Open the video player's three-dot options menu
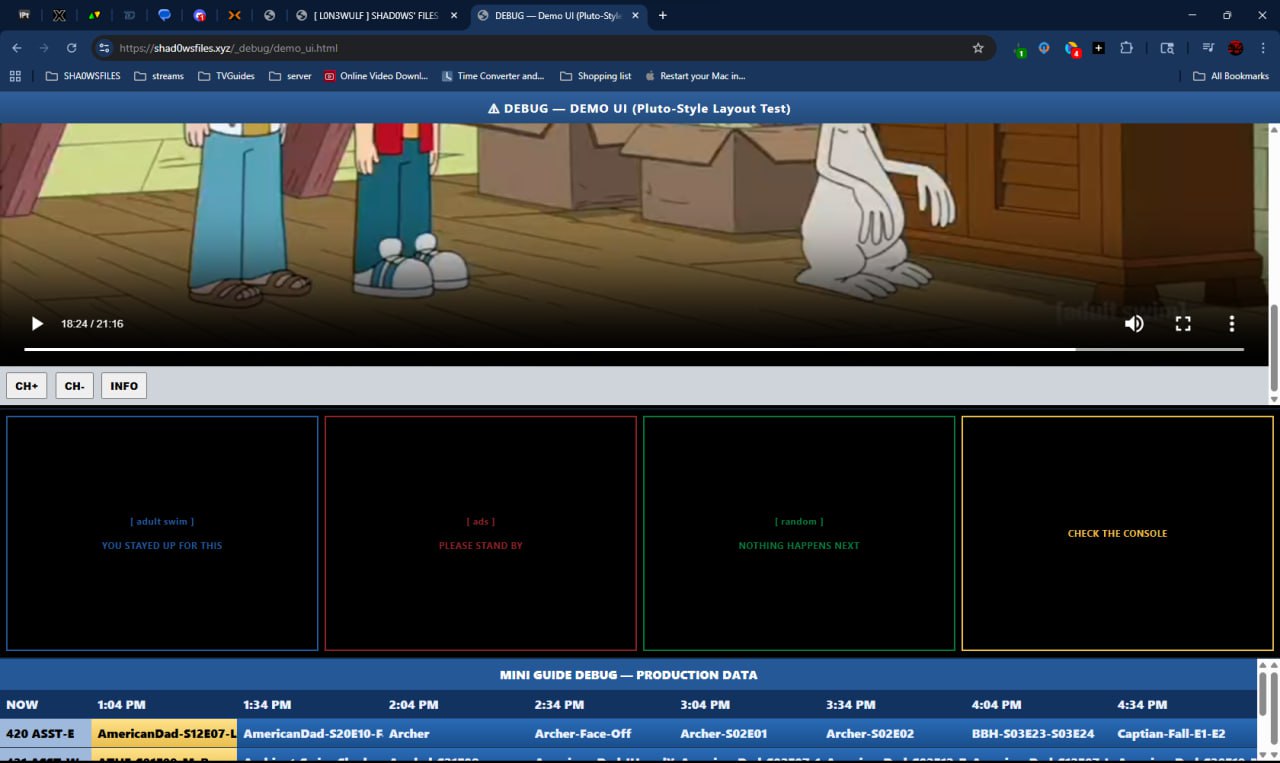Screen dimensions: 1280x763 click(1232, 324)
